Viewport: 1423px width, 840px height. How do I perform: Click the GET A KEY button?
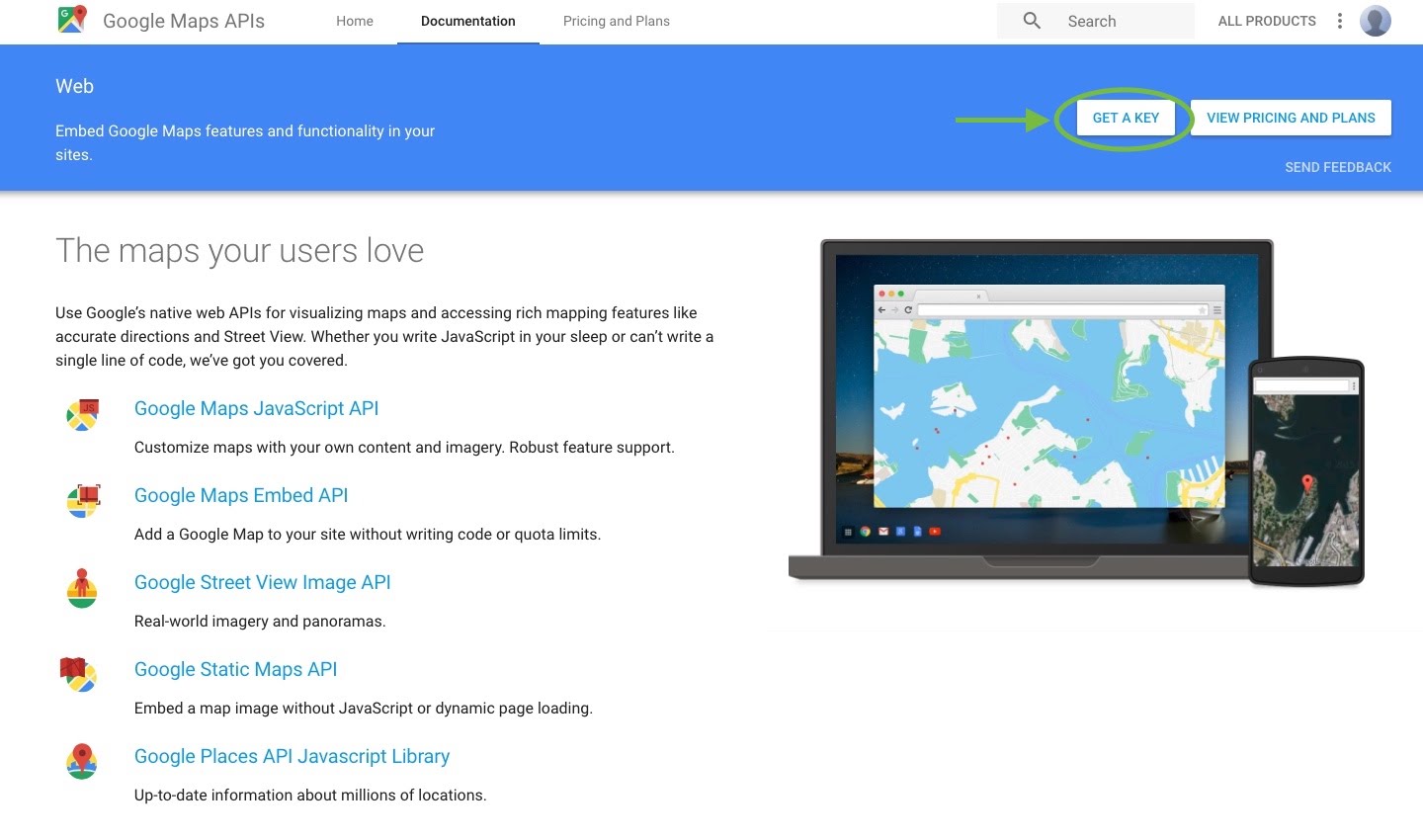pos(1126,118)
